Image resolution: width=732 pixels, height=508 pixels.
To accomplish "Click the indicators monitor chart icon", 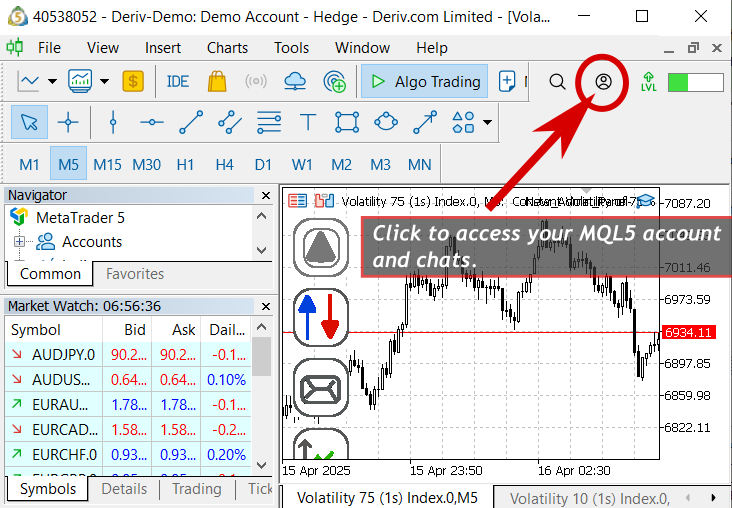I will [80, 82].
